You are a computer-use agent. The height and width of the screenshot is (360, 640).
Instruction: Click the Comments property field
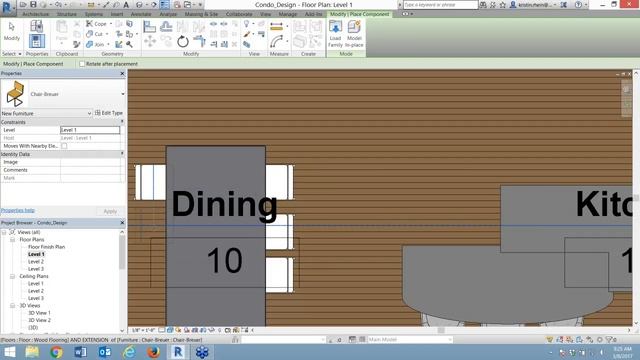coord(91,170)
